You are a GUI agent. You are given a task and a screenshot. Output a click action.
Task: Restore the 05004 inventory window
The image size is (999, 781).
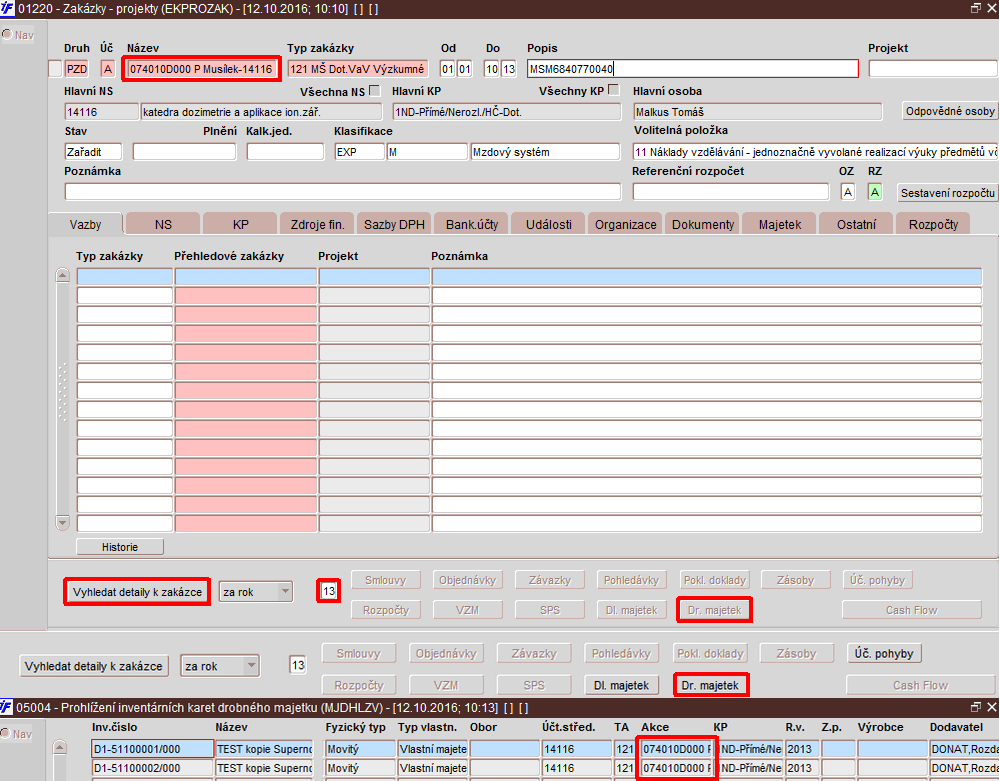click(975, 707)
